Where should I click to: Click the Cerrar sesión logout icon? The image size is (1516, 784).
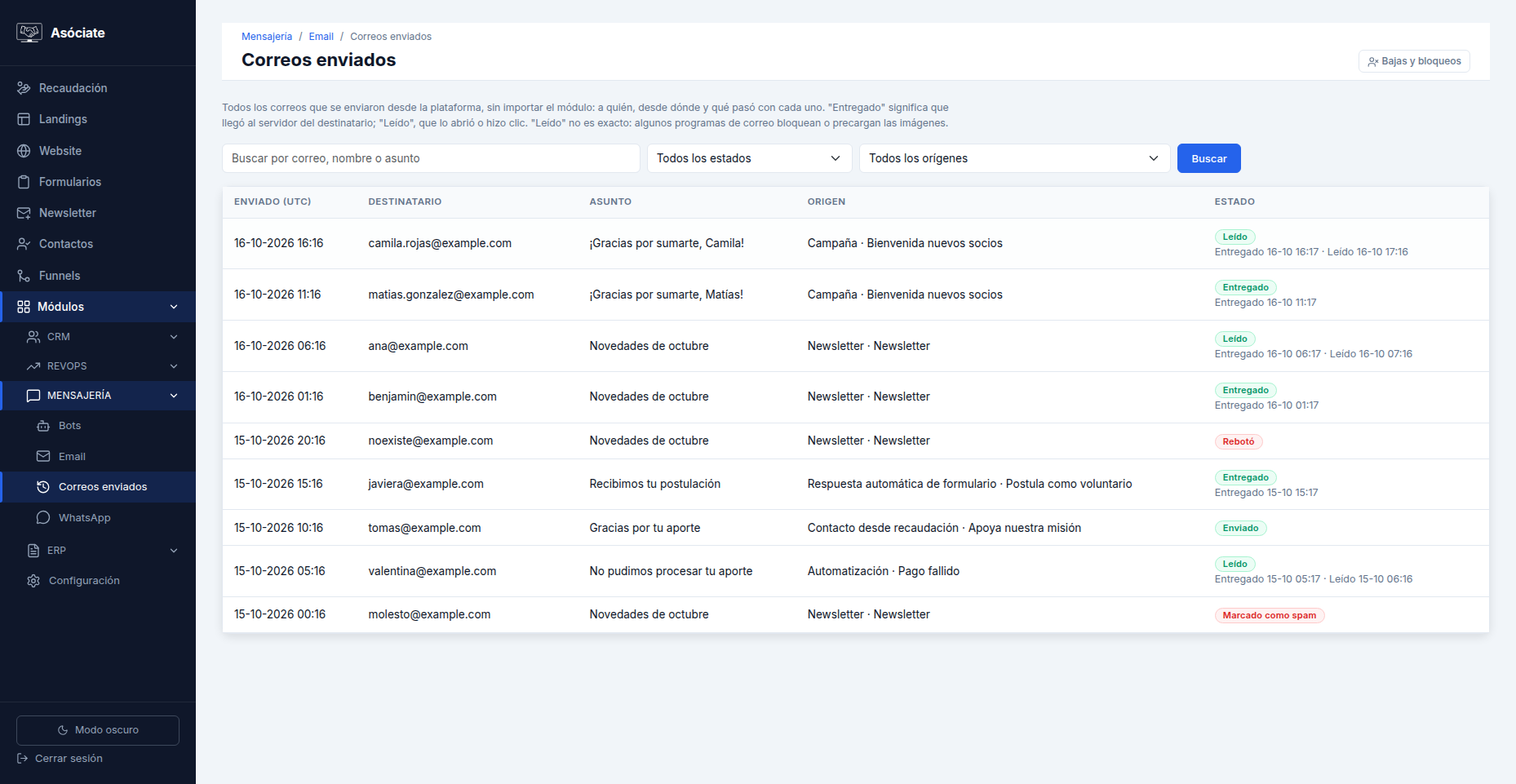(23, 759)
